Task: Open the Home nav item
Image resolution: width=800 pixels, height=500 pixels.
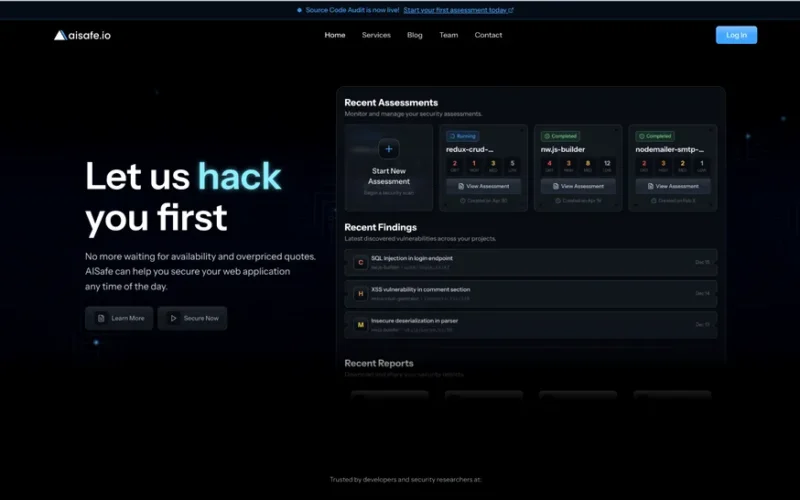Action: pos(335,35)
